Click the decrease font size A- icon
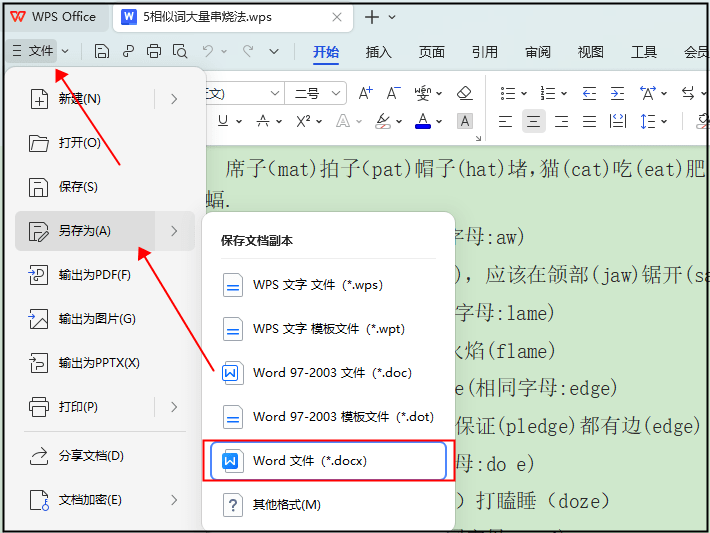Viewport: 710px width, 533px height. [393, 93]
